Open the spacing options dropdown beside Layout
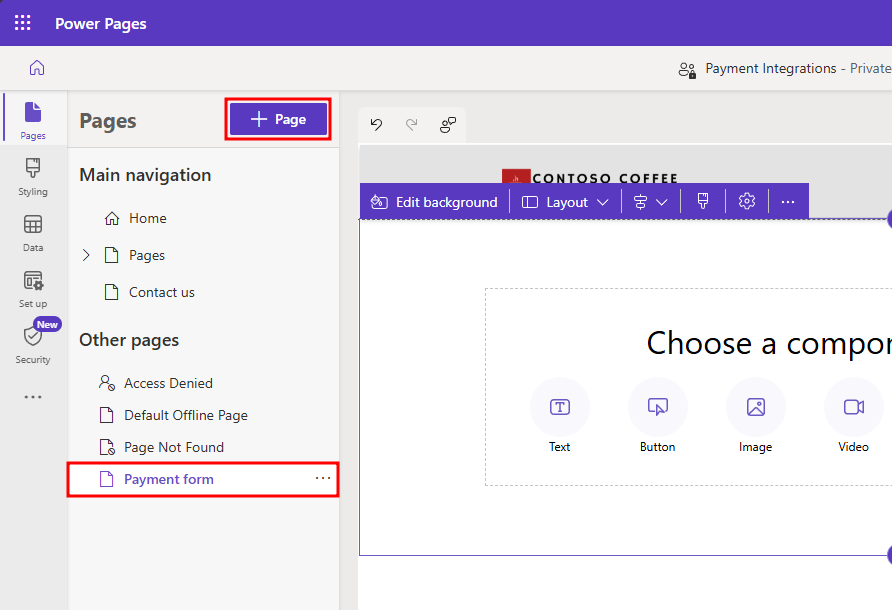This screenshot has width=892, height=610. 651,201
